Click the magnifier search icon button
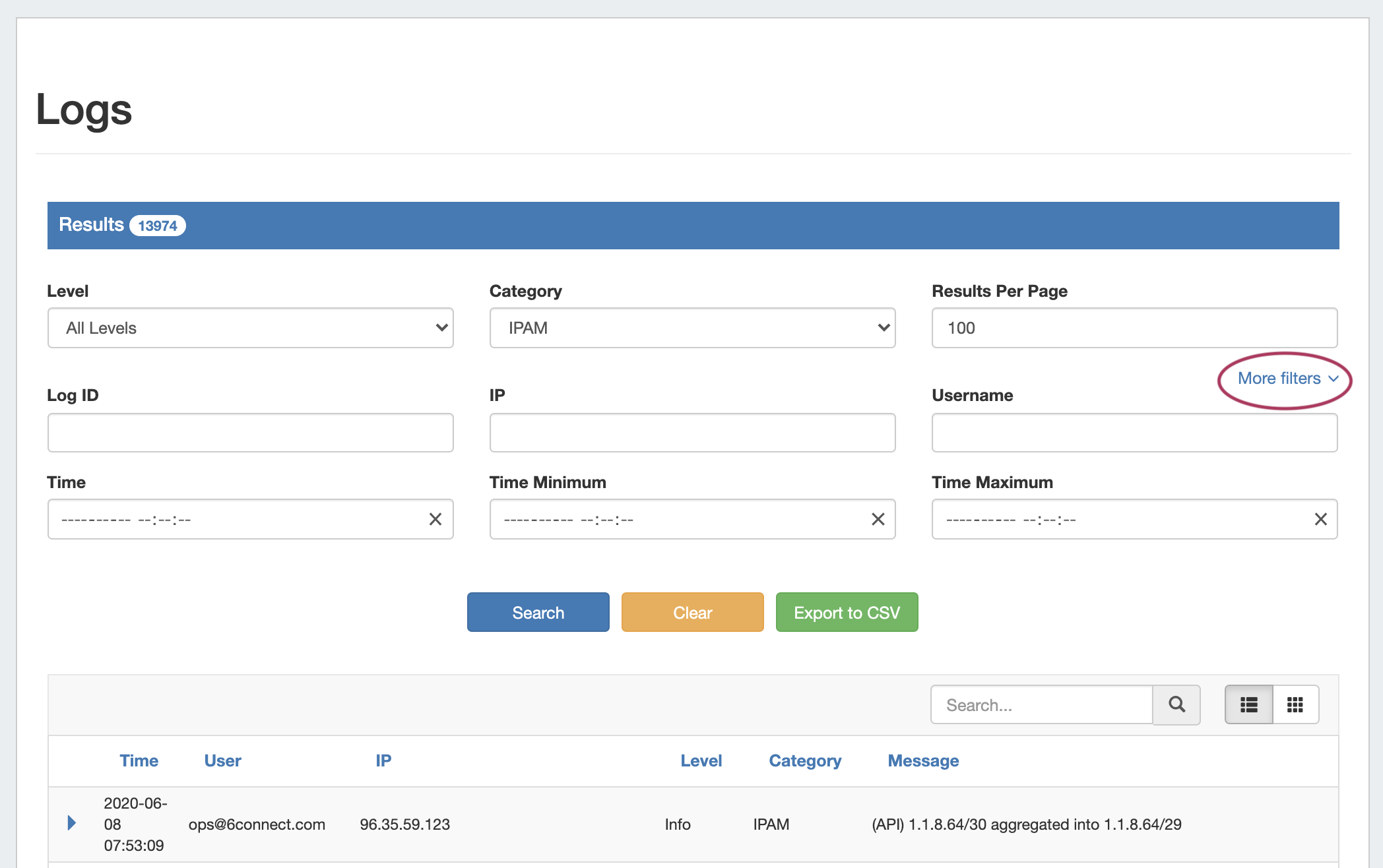The width and height of the screenshot is (1383, 868). coord(1176,705)
